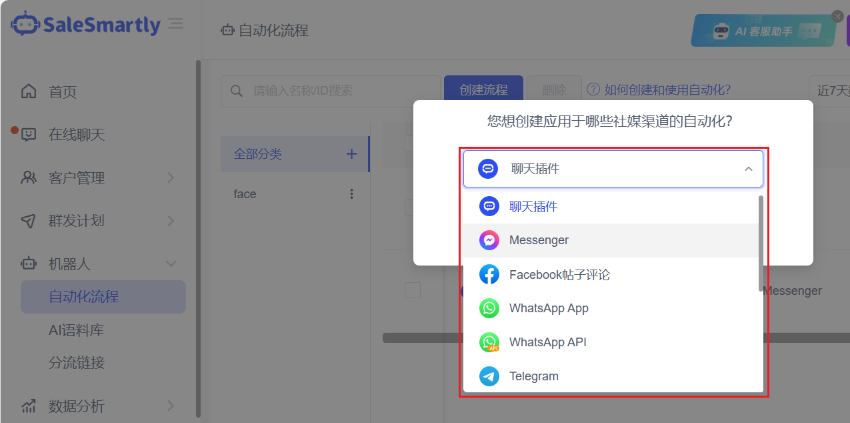
Task: Click the Telegram icon in the list
Action: click(x=489, y=376)
